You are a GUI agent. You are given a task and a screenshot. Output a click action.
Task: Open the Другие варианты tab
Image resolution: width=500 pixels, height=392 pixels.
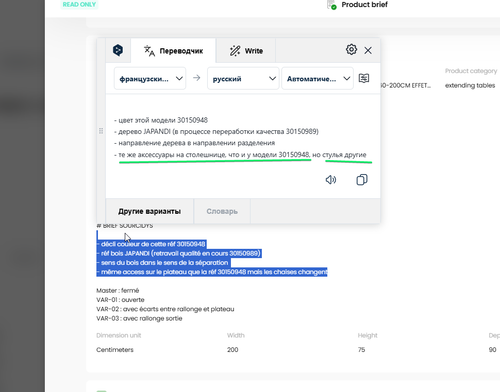(x=149, y=211)
